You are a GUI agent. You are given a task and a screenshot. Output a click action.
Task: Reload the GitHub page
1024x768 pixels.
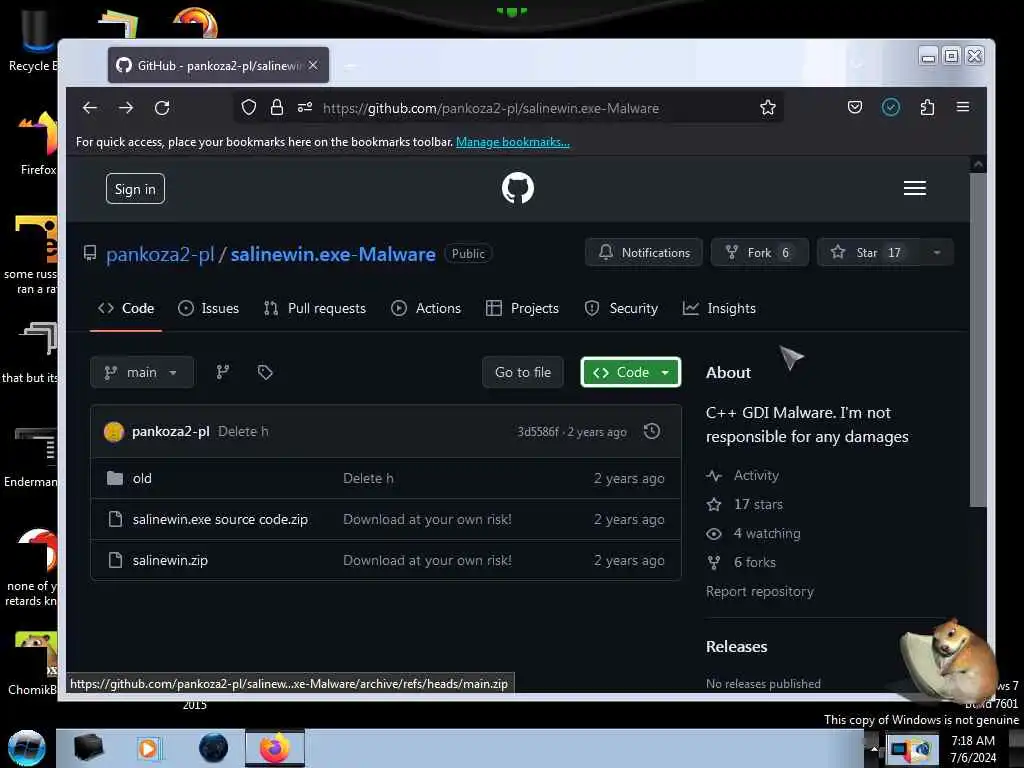tap(162, 108)
